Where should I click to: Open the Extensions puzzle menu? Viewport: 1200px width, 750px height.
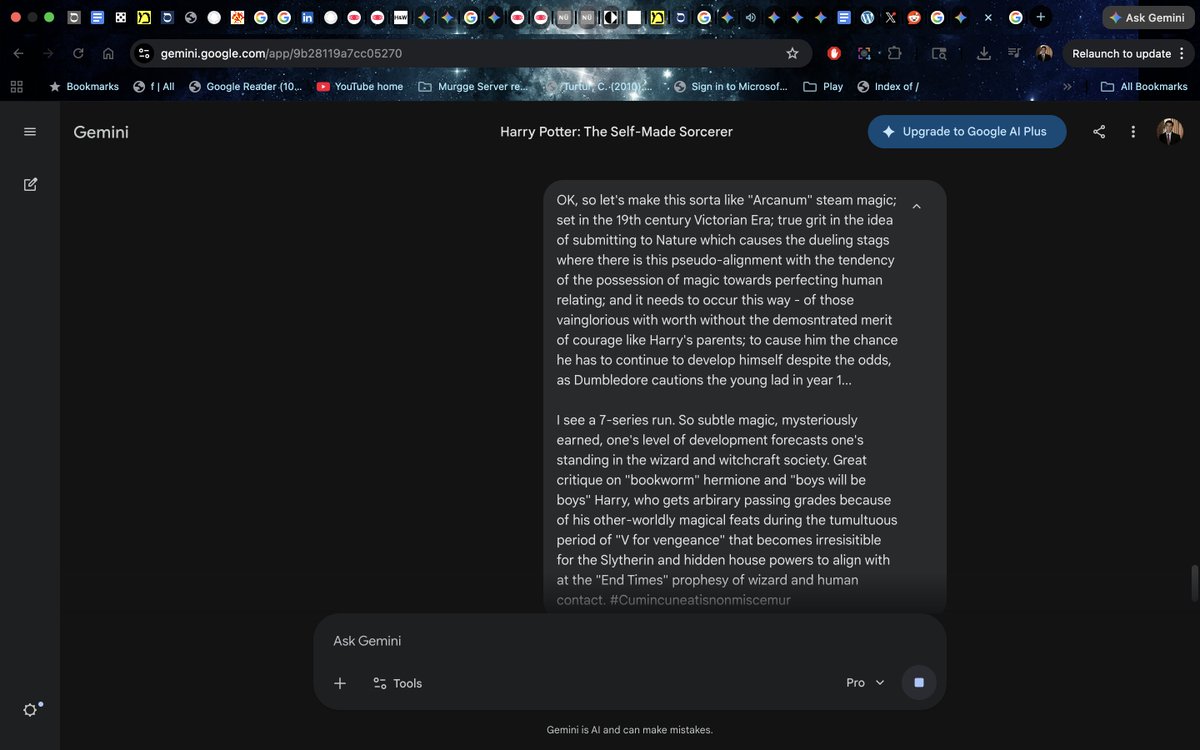pos(894,53)
